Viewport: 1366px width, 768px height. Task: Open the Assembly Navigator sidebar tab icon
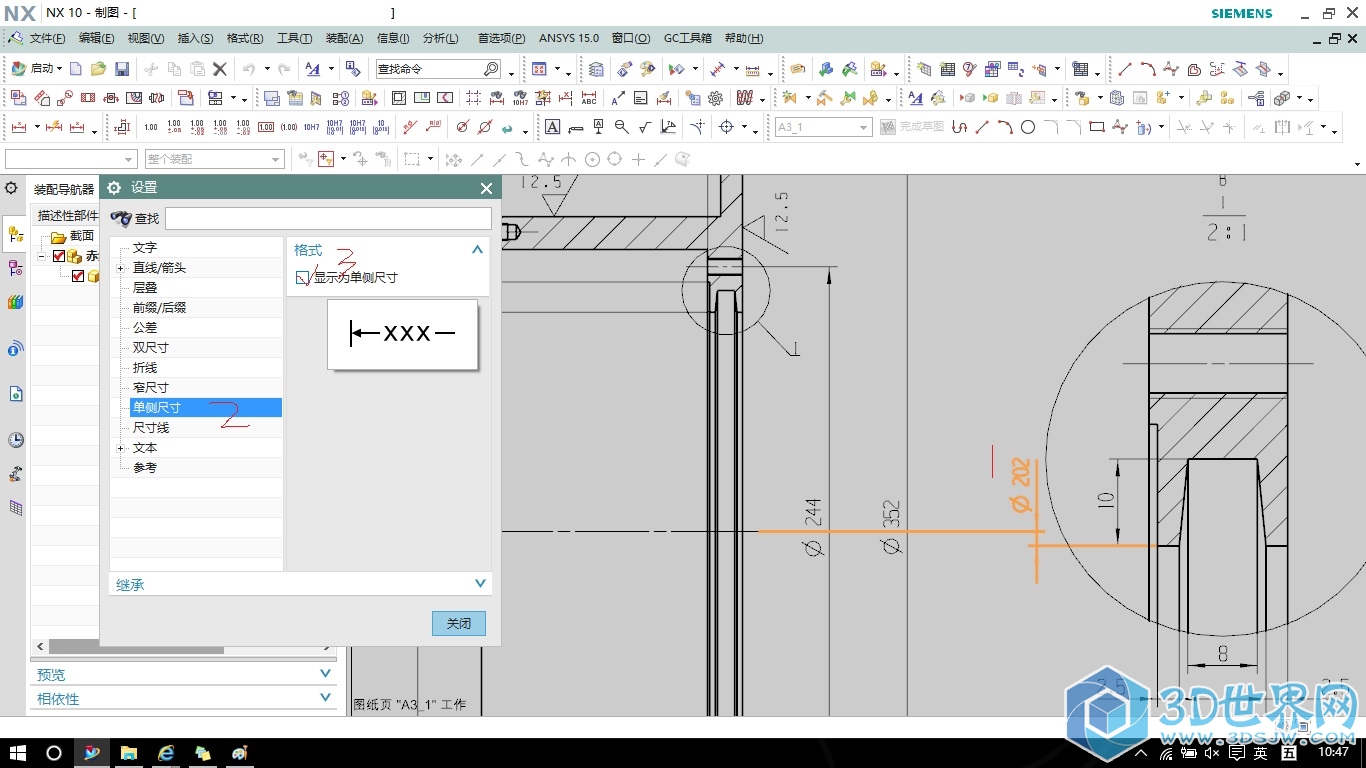[x=15, y=235]
